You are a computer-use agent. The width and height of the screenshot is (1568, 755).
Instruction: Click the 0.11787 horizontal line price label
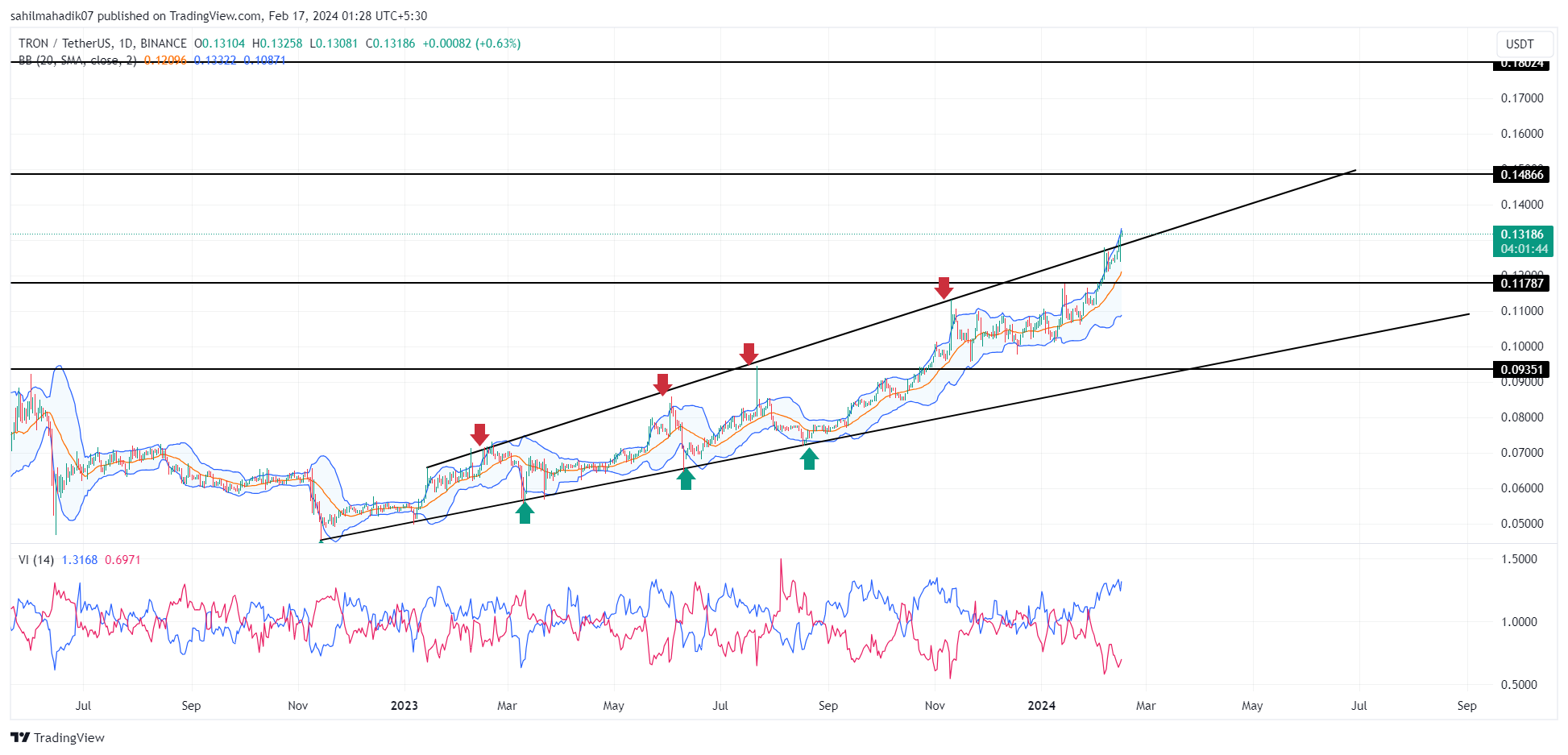(1522, 283)
